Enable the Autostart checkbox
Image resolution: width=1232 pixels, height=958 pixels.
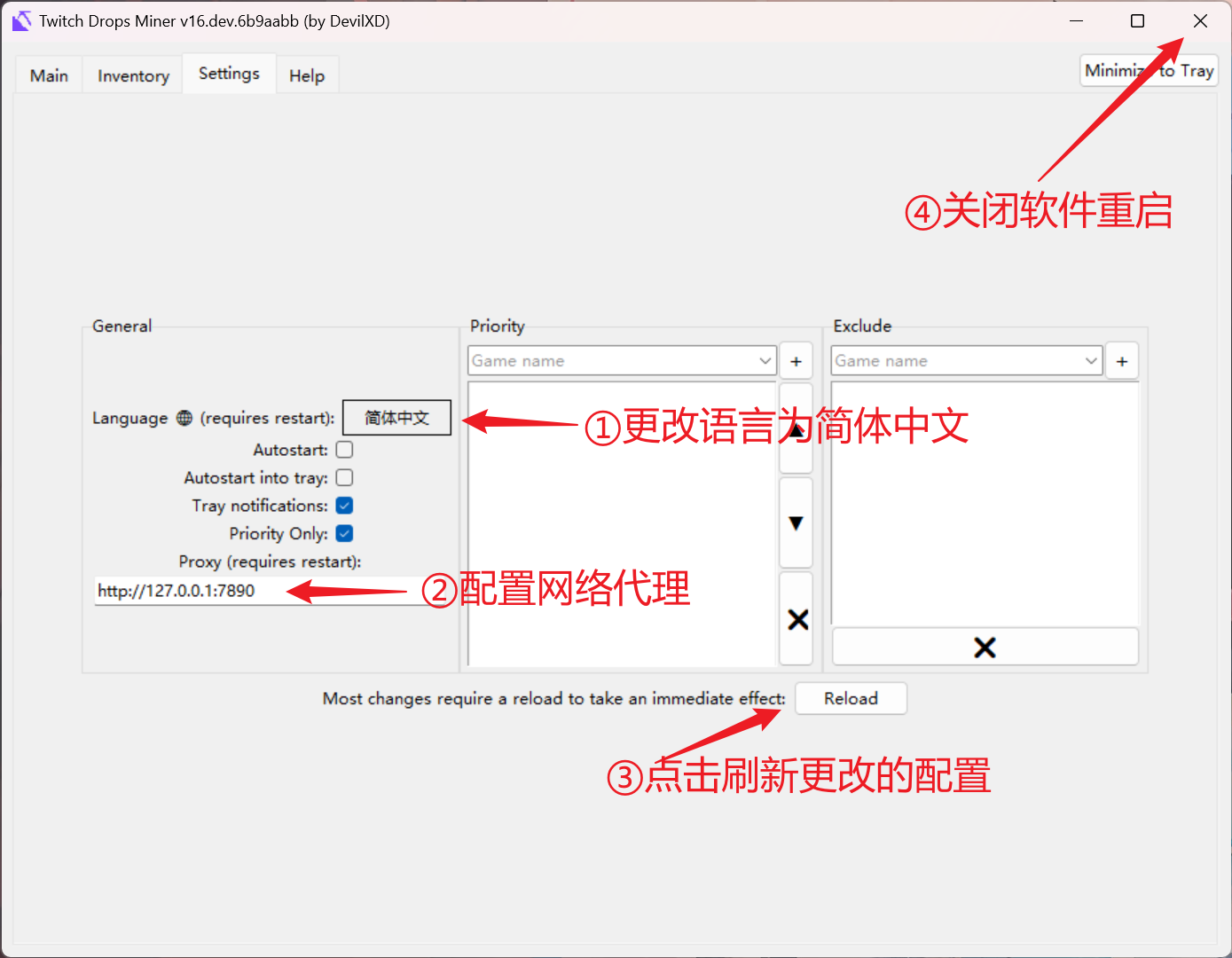click(344, 450)
